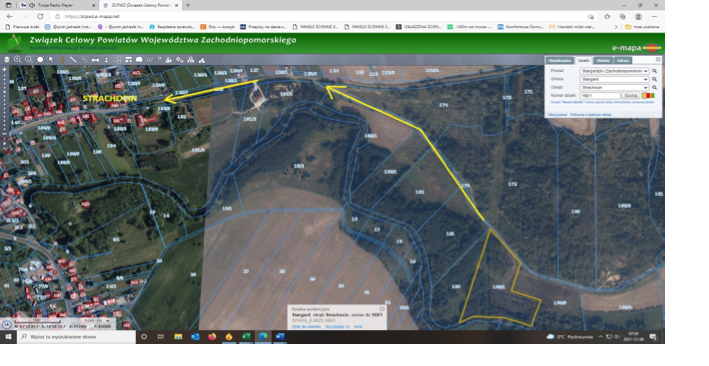Image resolution: width=709 pixels, height=366 pixels.
Task: Open a new browser tab
Action: [188, 5]
